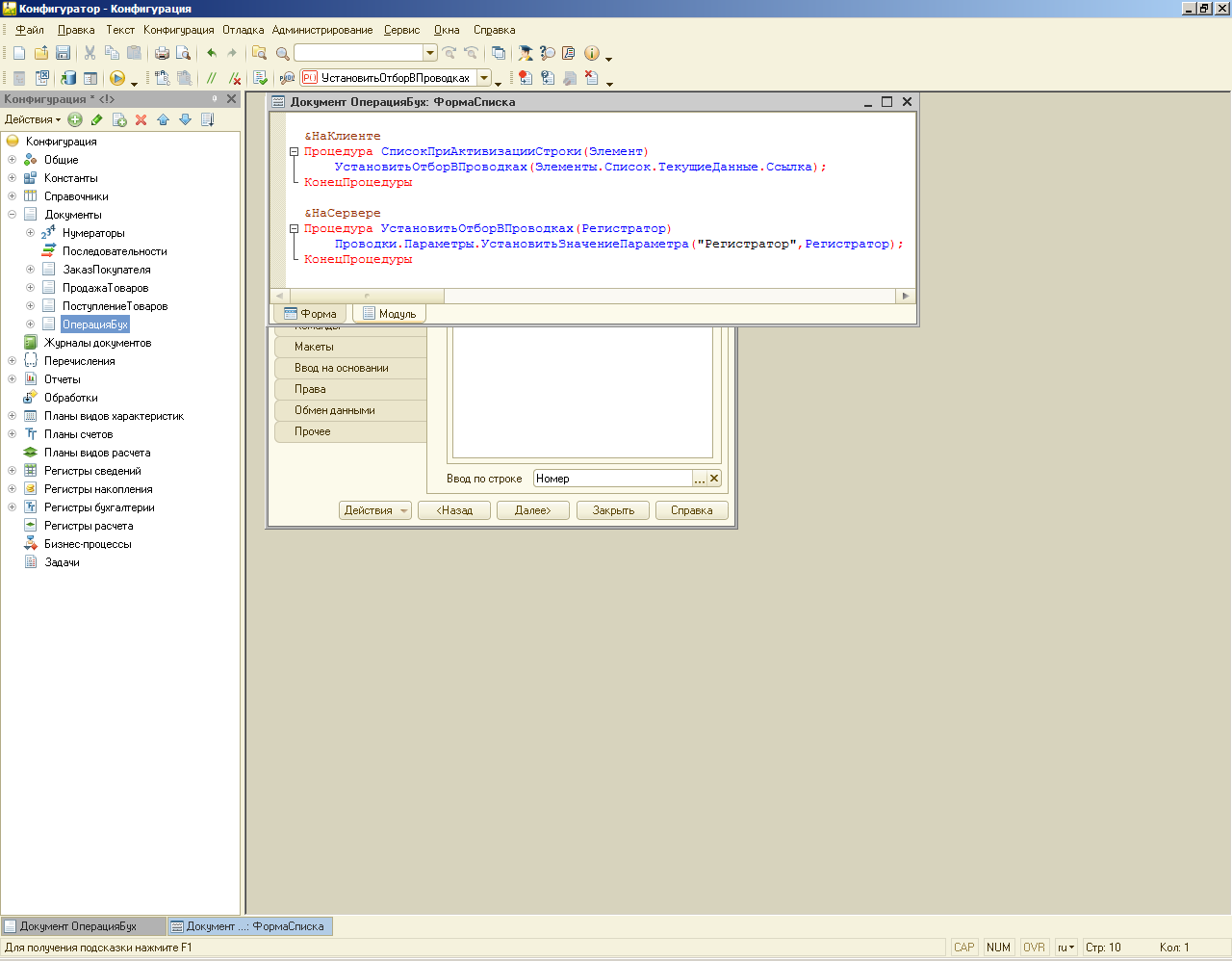Viewport: 1232px width, 961px height.
Task: Open the Отладка menu
Action: click(243, 30)
